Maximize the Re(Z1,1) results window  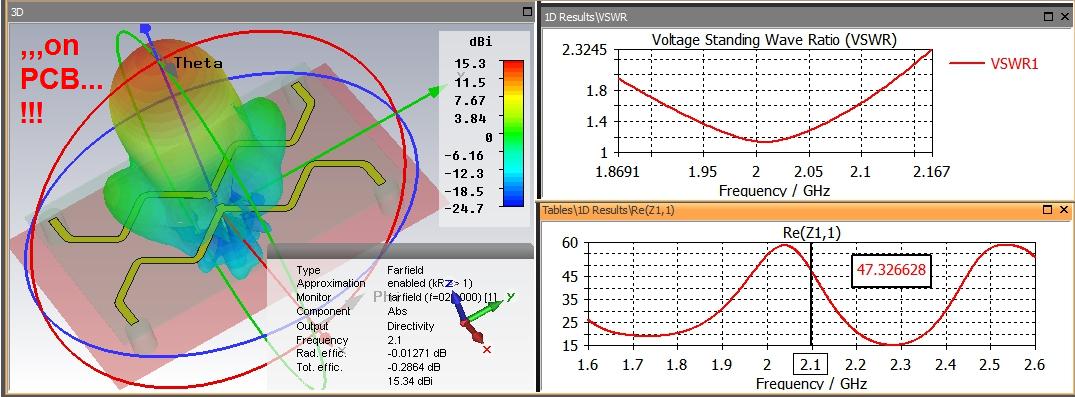point(1048,210)
